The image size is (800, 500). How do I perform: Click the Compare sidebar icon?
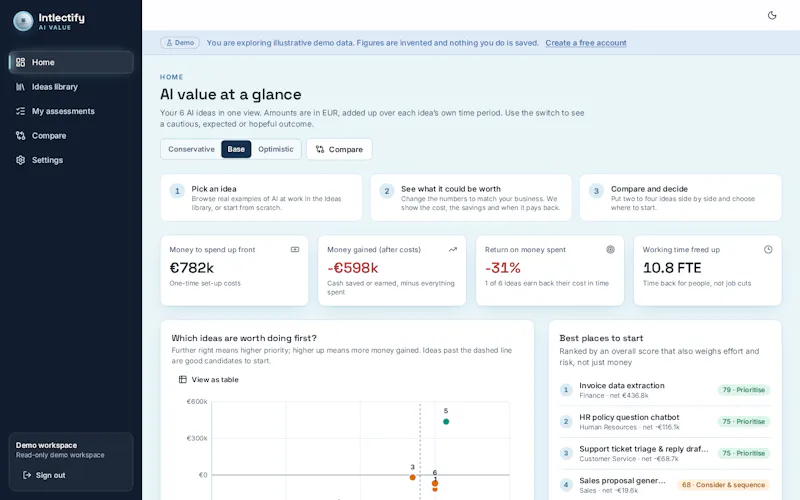[20, 136]
